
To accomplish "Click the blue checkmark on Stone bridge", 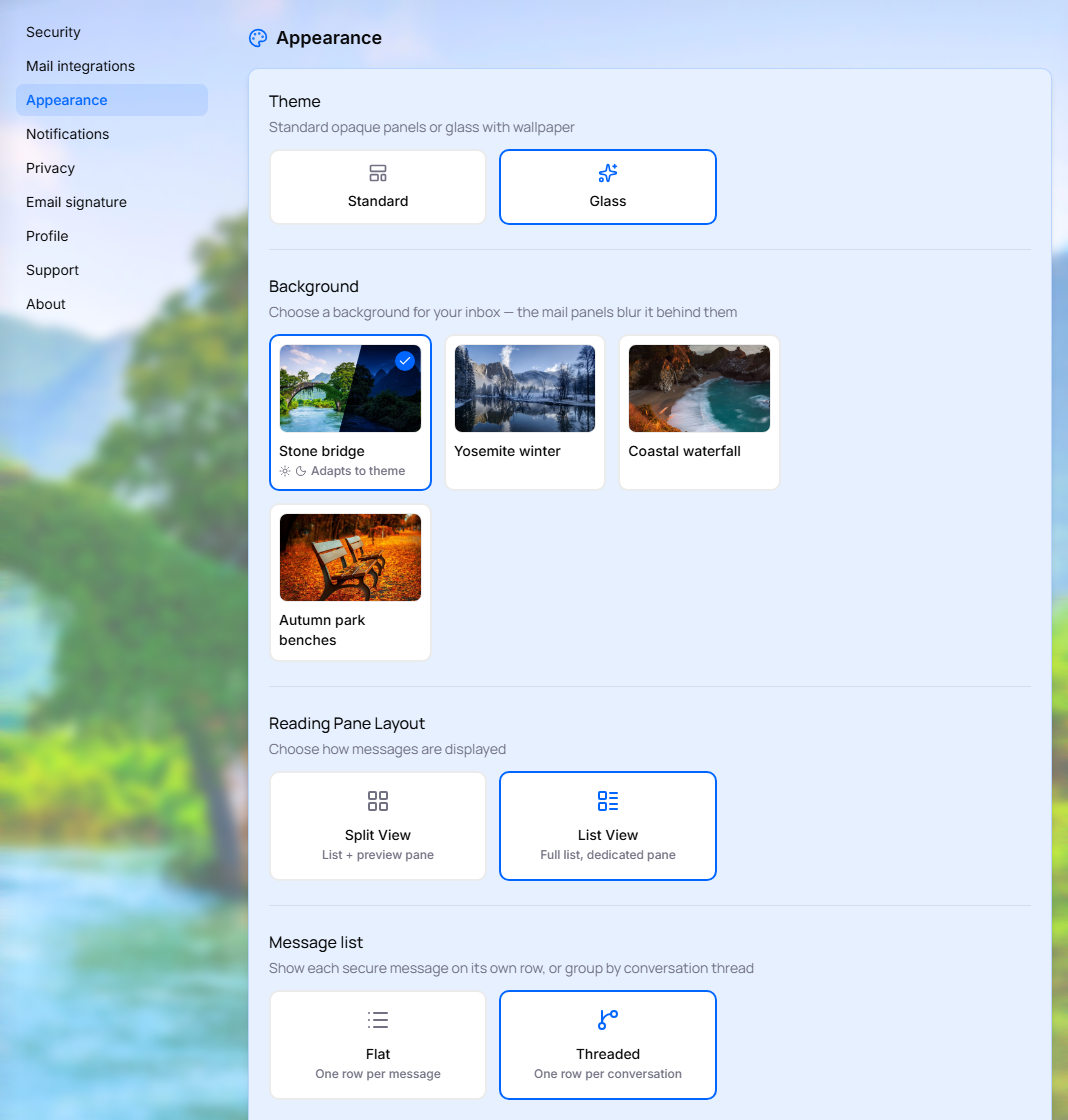I will click(405, 361).
